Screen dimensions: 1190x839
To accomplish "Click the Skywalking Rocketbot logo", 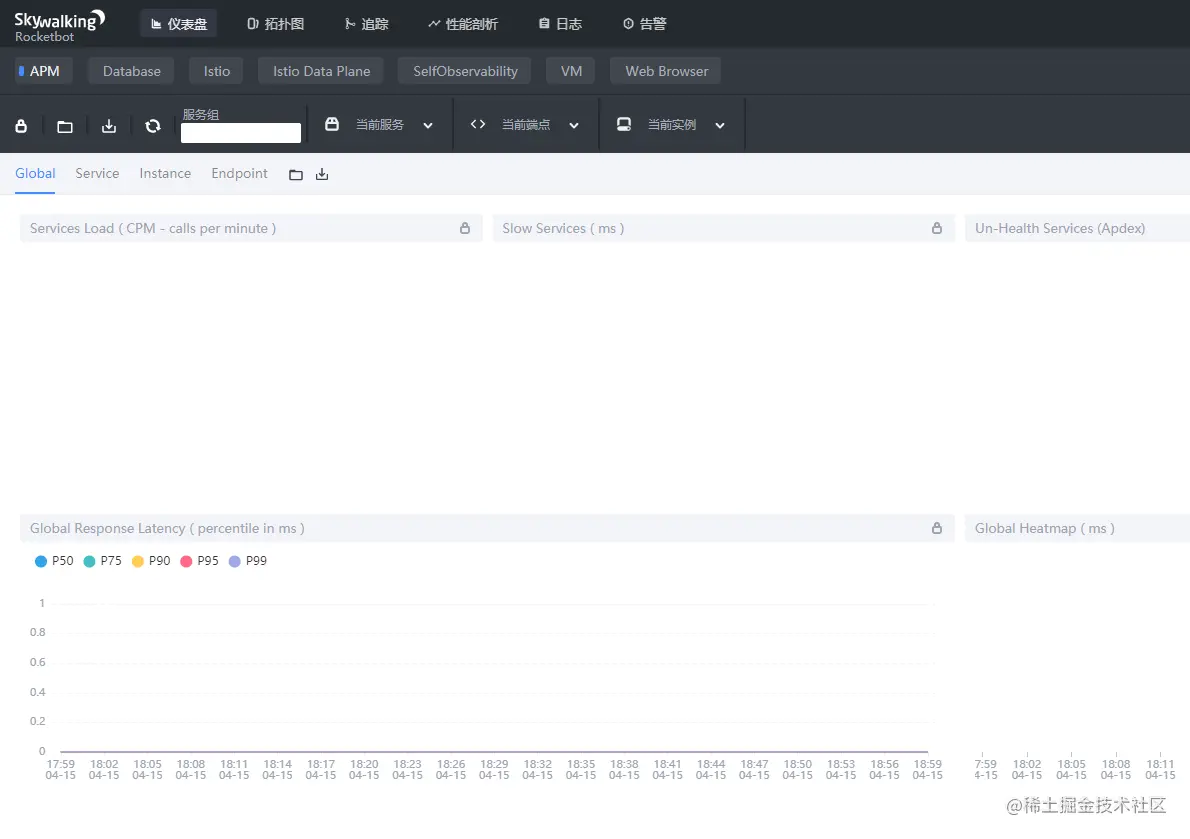I will point(59,26).
